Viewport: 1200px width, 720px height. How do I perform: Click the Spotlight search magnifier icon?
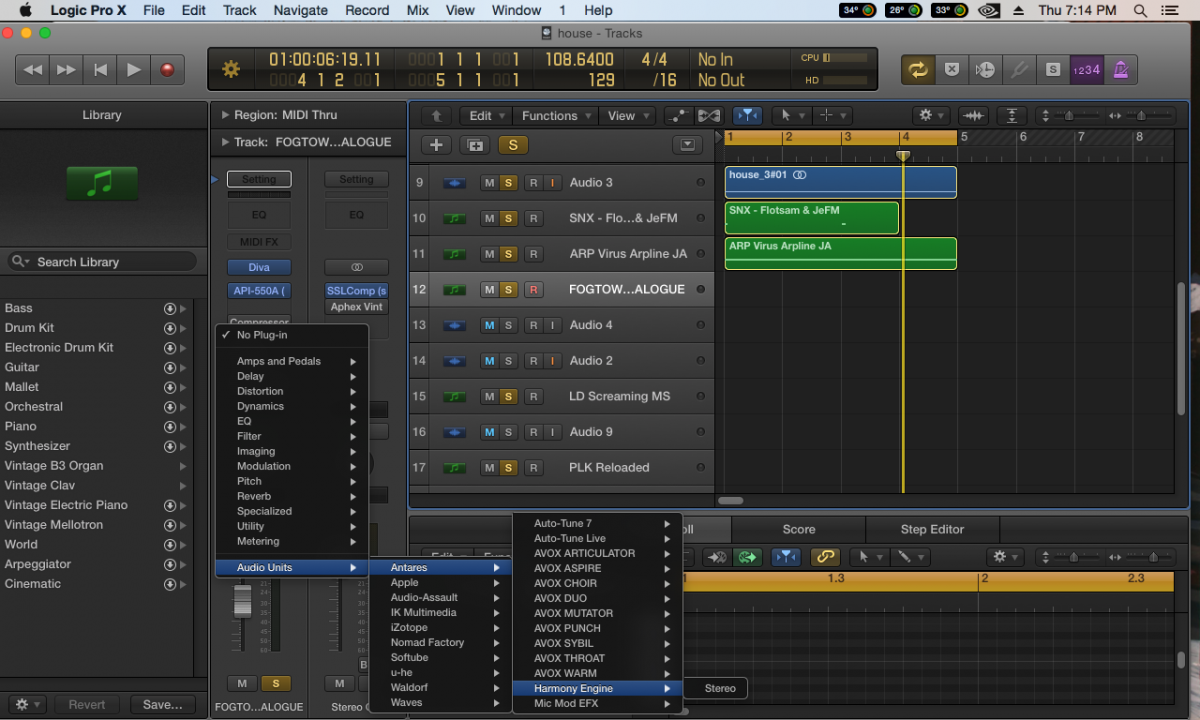(x=1141, y=10)
